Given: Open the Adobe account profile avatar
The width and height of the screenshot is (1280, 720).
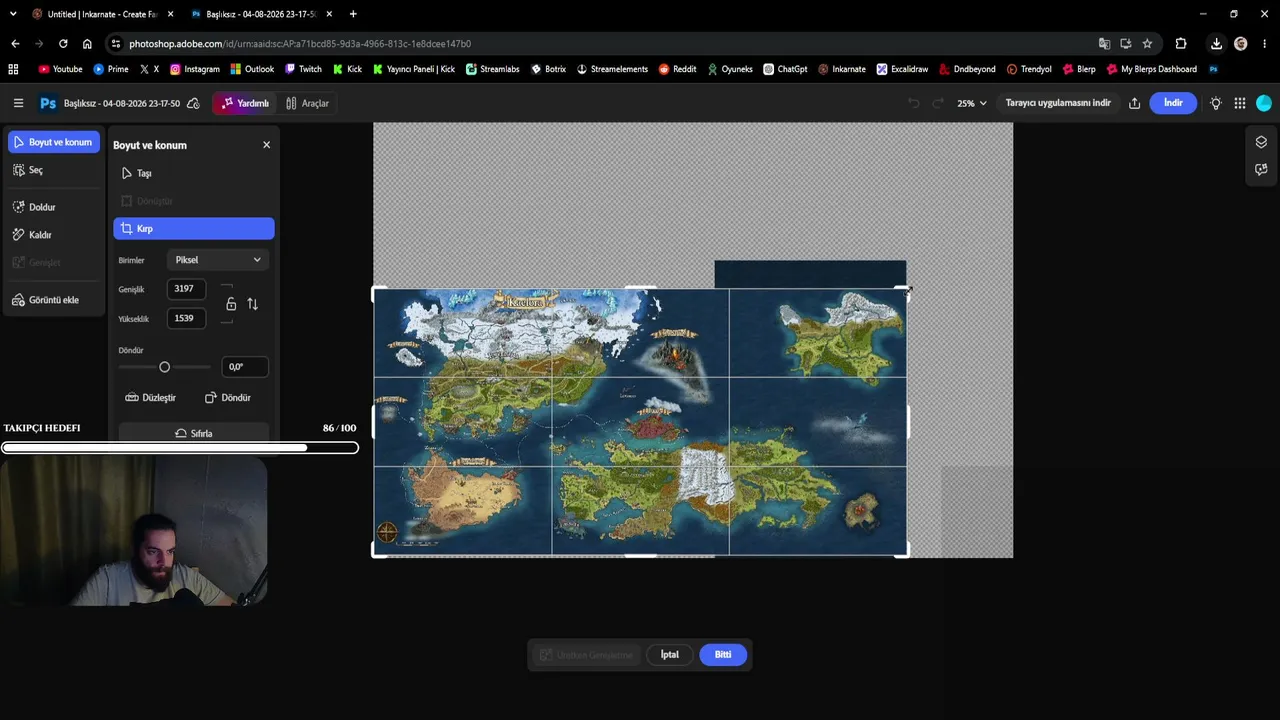Looking at the screenshot, I should click(1264, 103).
